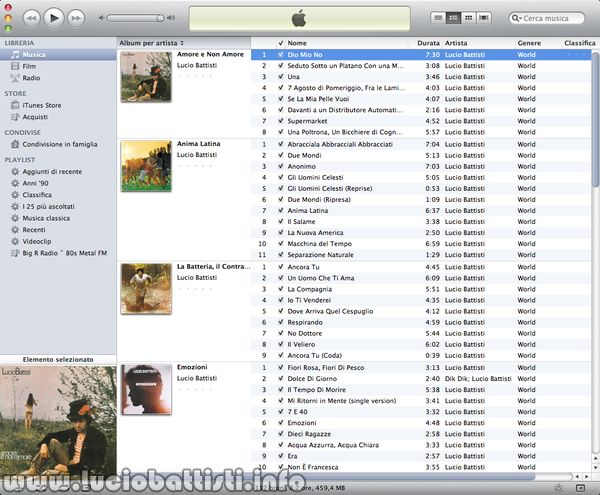Open Radio in the library sidebar
The height and width of the screenshot is (495, 600).
(58, 78)
